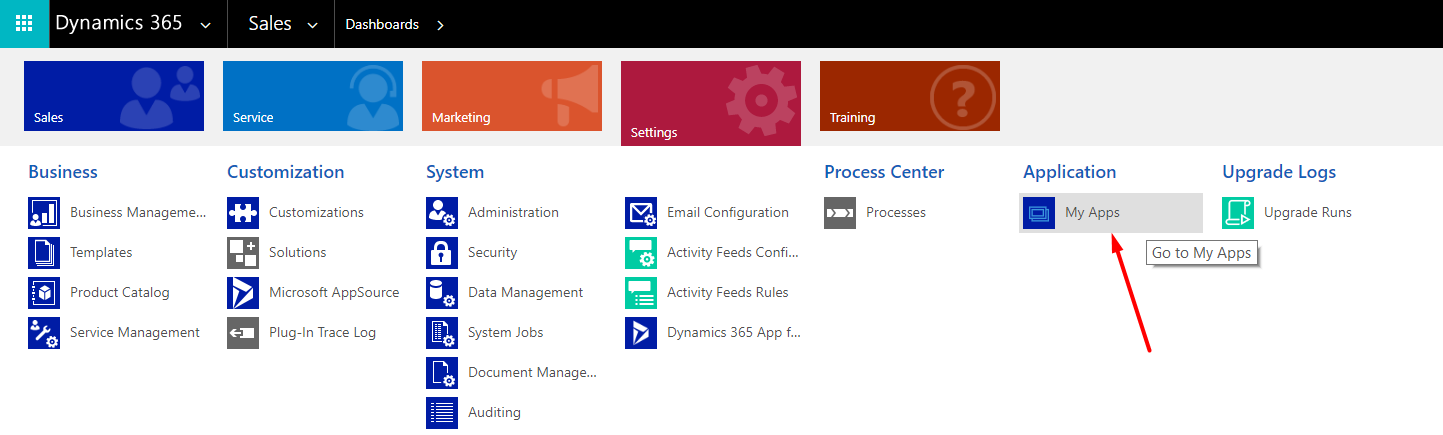Go to Plug-In Trace Log
Image resolution: width=1443 pixels, height=435 pixels.
(322, 333)
